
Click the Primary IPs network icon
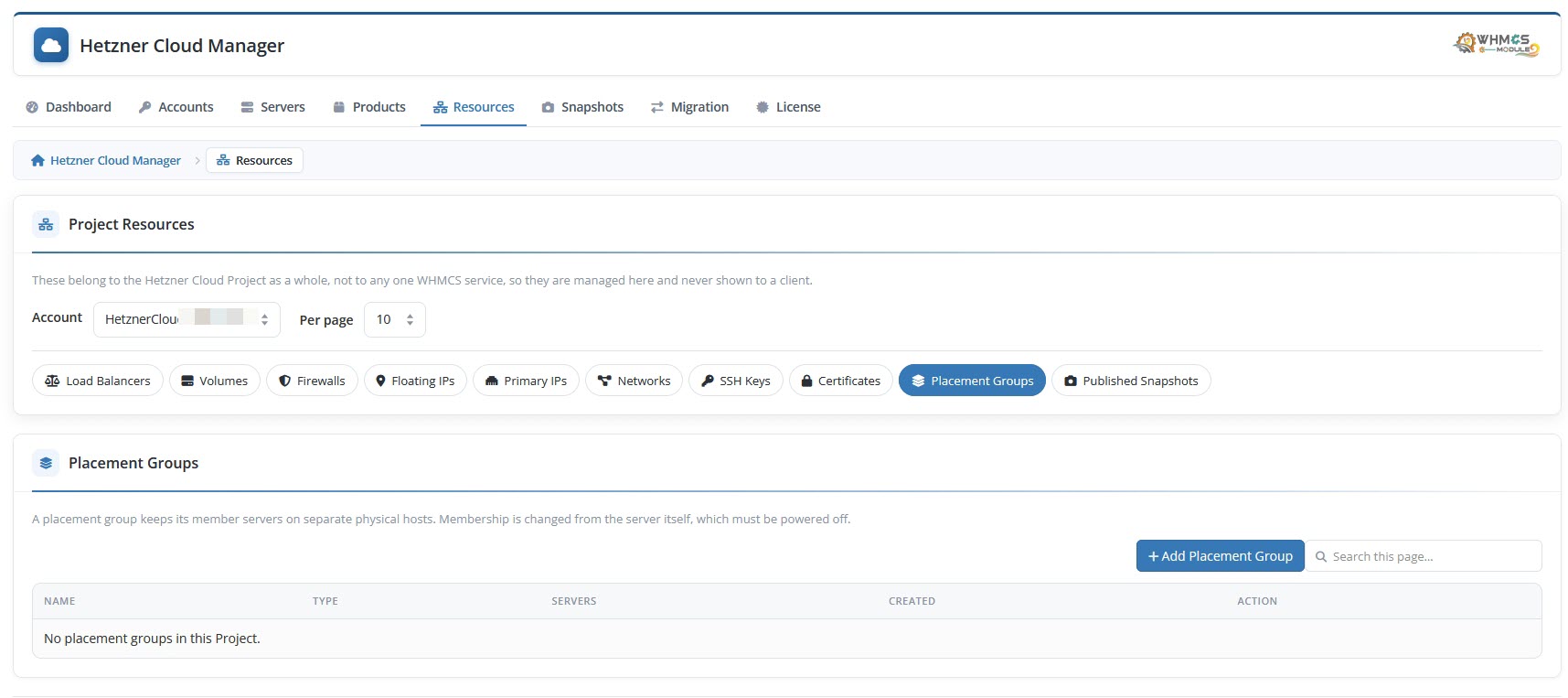click(x=492, y=381)
